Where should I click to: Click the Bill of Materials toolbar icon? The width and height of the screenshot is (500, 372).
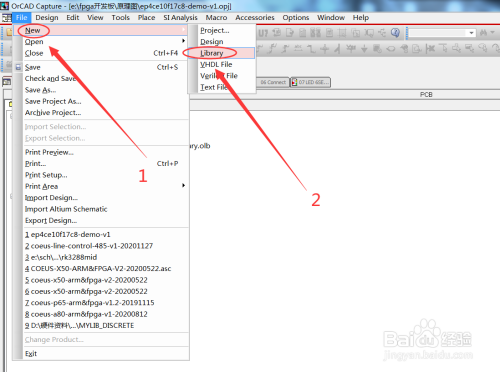coord(329,32)
